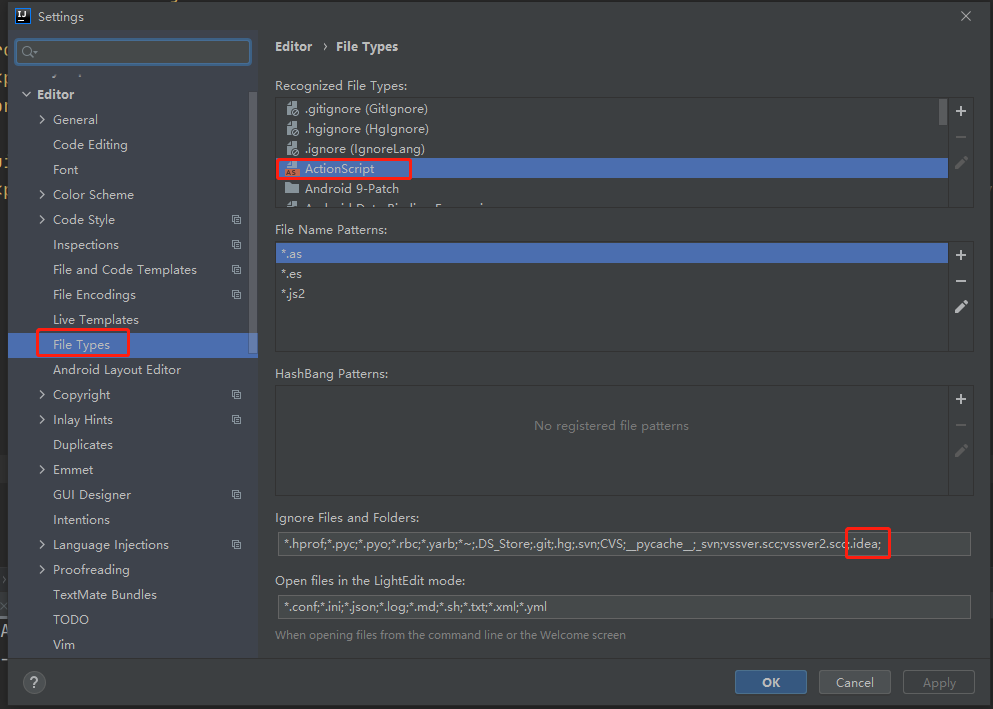
Task: Click the project-level icon beside Inlay Hints
Action: (x=236, y=420)
